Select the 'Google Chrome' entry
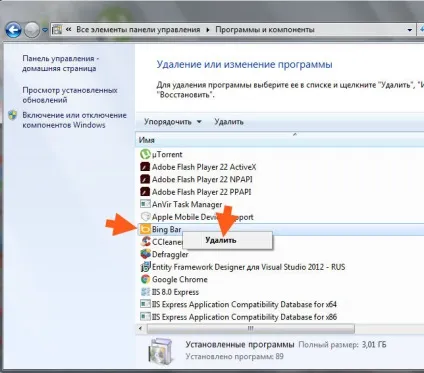Viewport: 424px width, 373px height. pyautogui.click(x=180, y=279)
